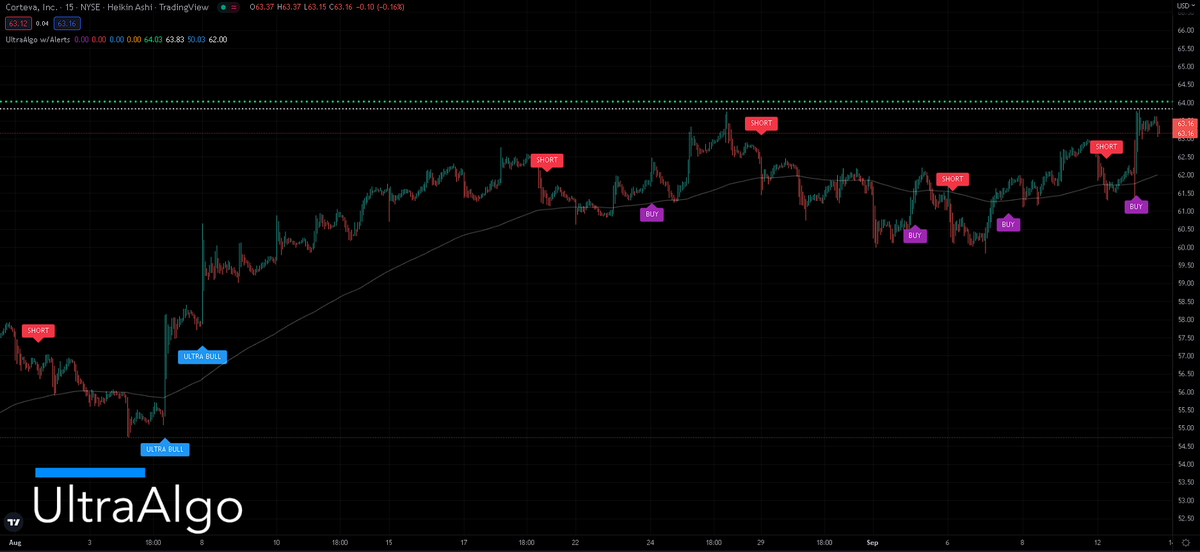
Task: Click the lower ULTRA BULL signal label
Action: coord(165,449)
